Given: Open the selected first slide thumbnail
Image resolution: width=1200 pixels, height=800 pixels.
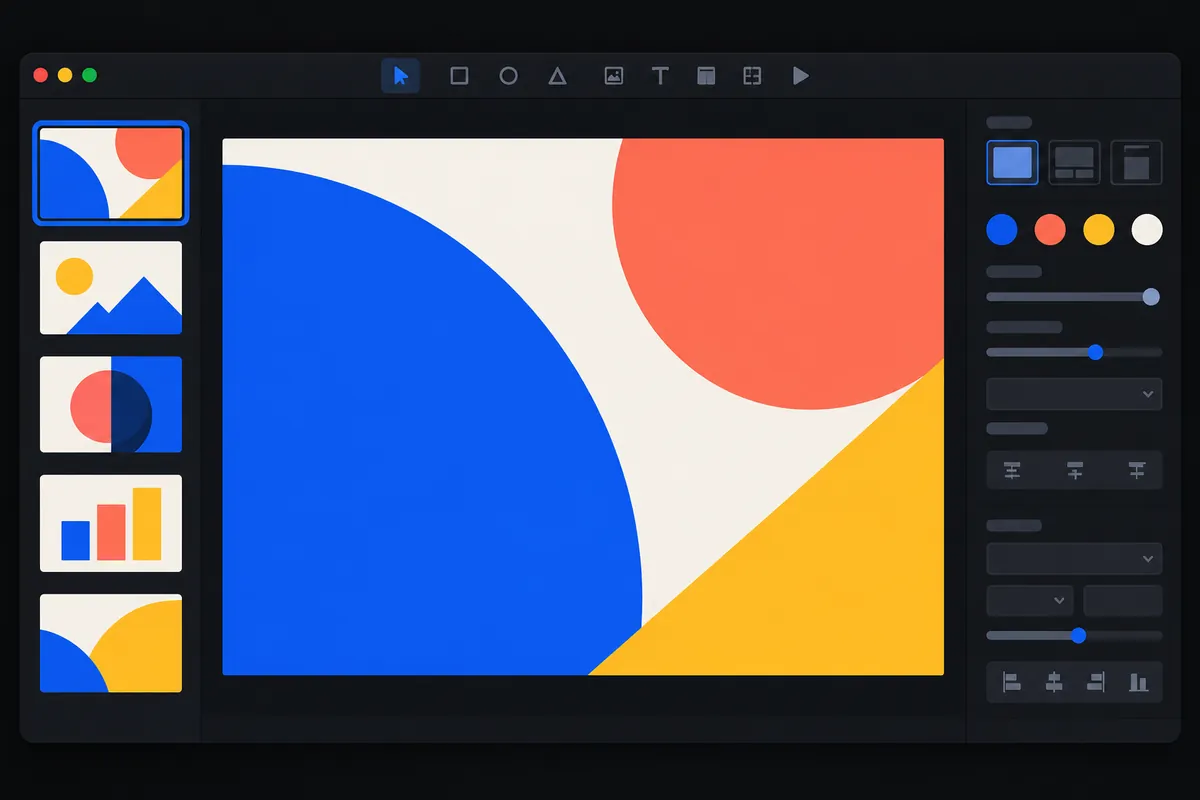Looking at the screenshot, I should (111, 173).
